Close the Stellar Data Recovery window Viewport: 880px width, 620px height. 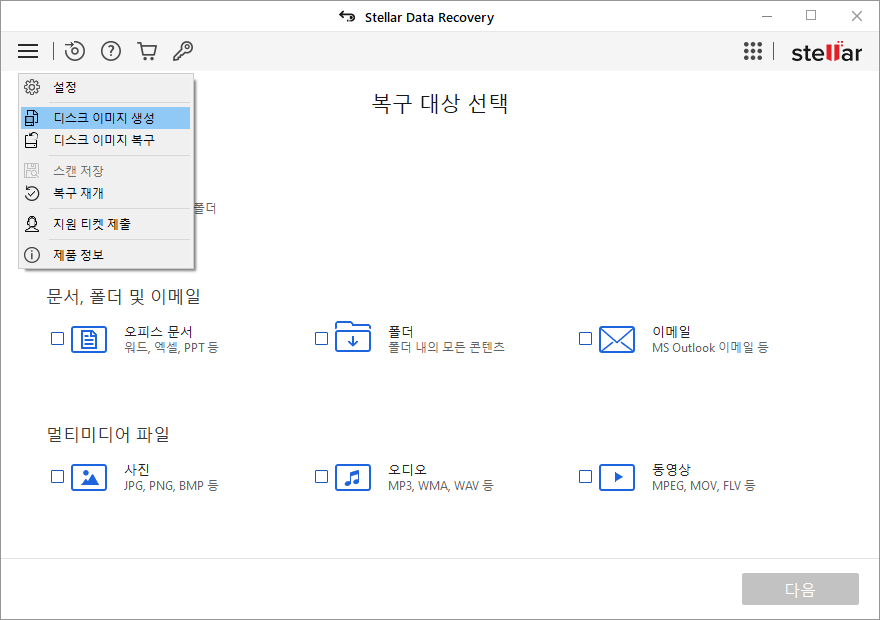pos(856,16)
